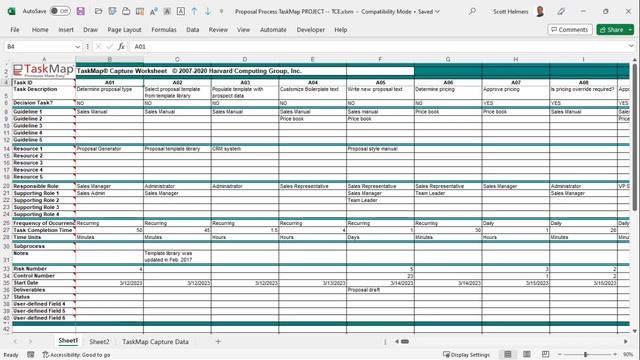Add a new sheet with plus icon
The image size is (640, 360).
[218, 341]
